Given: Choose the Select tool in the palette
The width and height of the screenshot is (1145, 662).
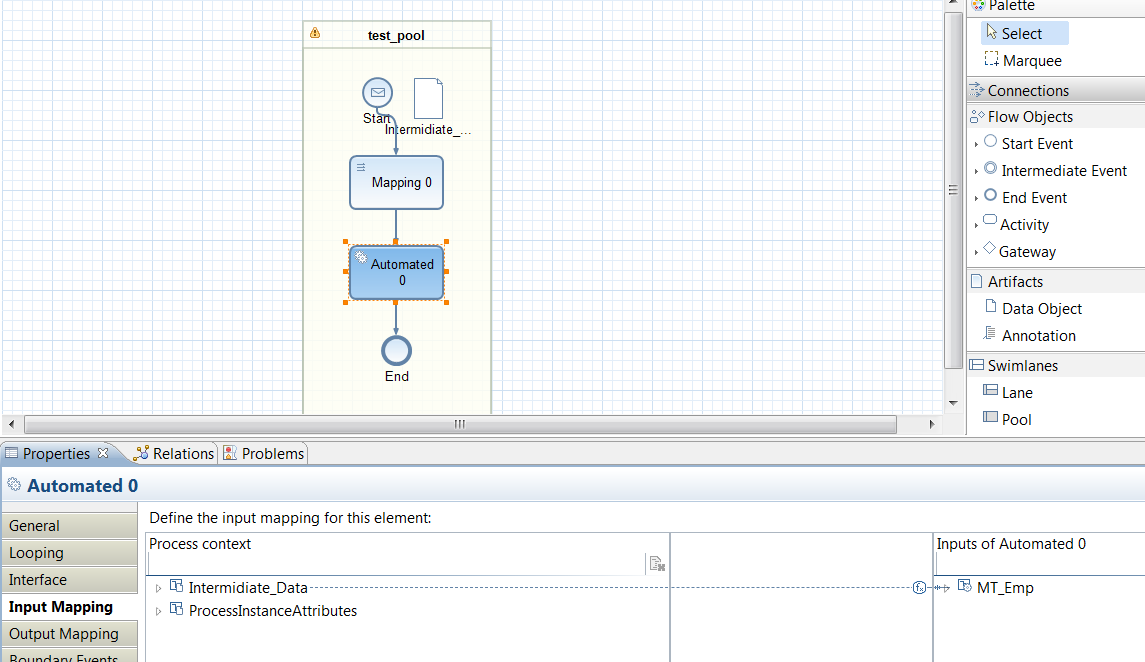Looking at the screenshot, I should (x=1025, y=34).
